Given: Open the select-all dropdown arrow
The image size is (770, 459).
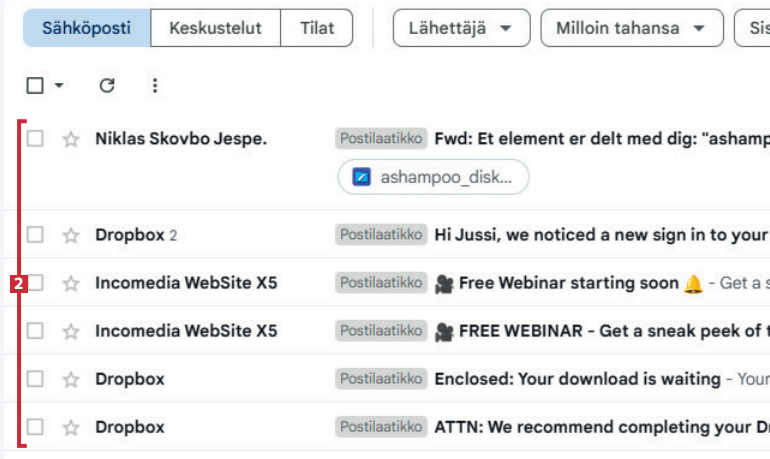Looking at the screenshot, I should coord(59,86).
